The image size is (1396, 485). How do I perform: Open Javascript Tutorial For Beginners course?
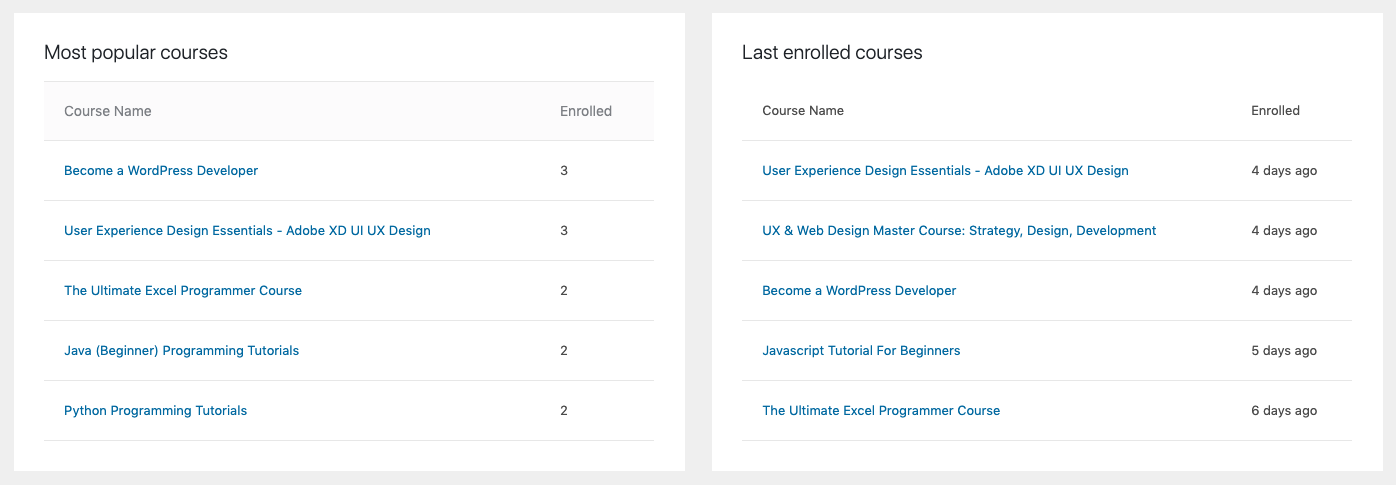(x=861, y=351)
